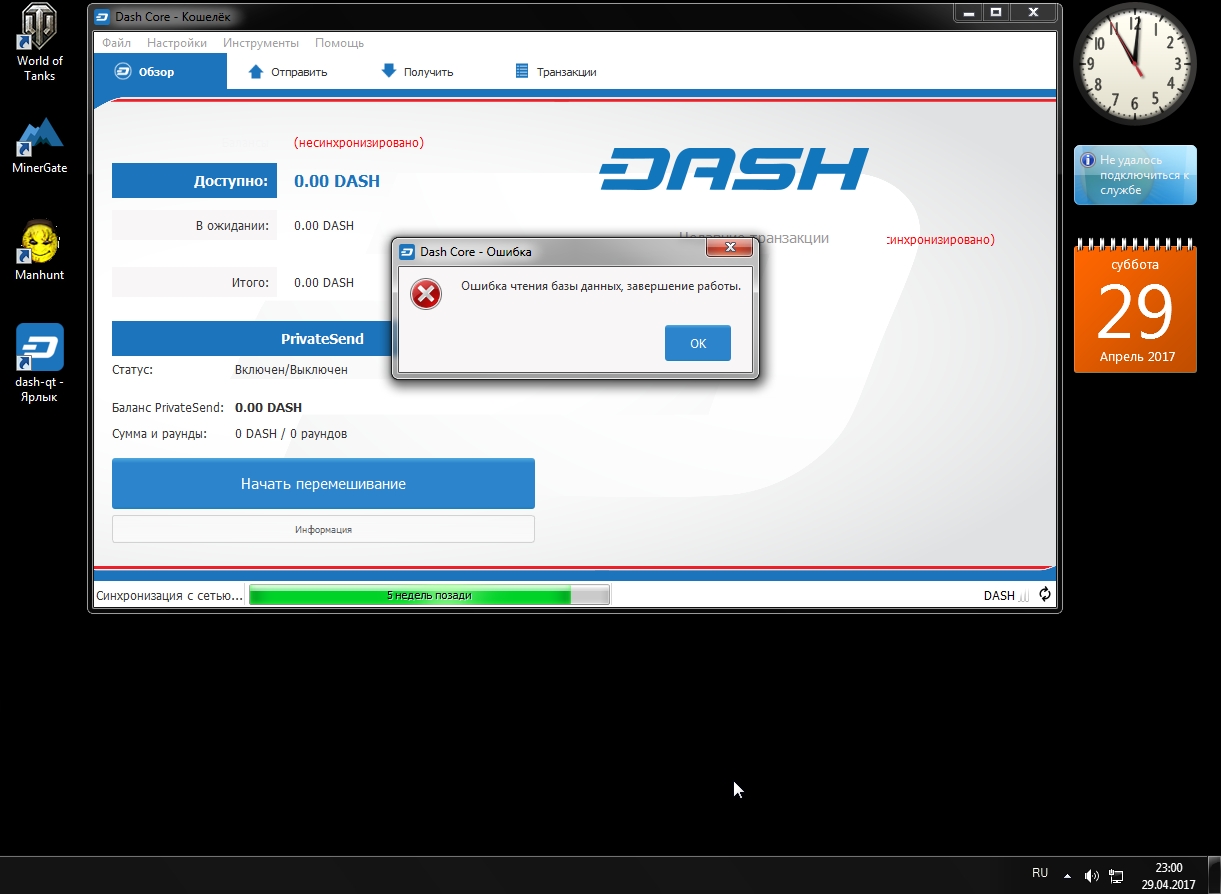
Task: Click OK in the error dialog
Action: [x=698, y=343]
